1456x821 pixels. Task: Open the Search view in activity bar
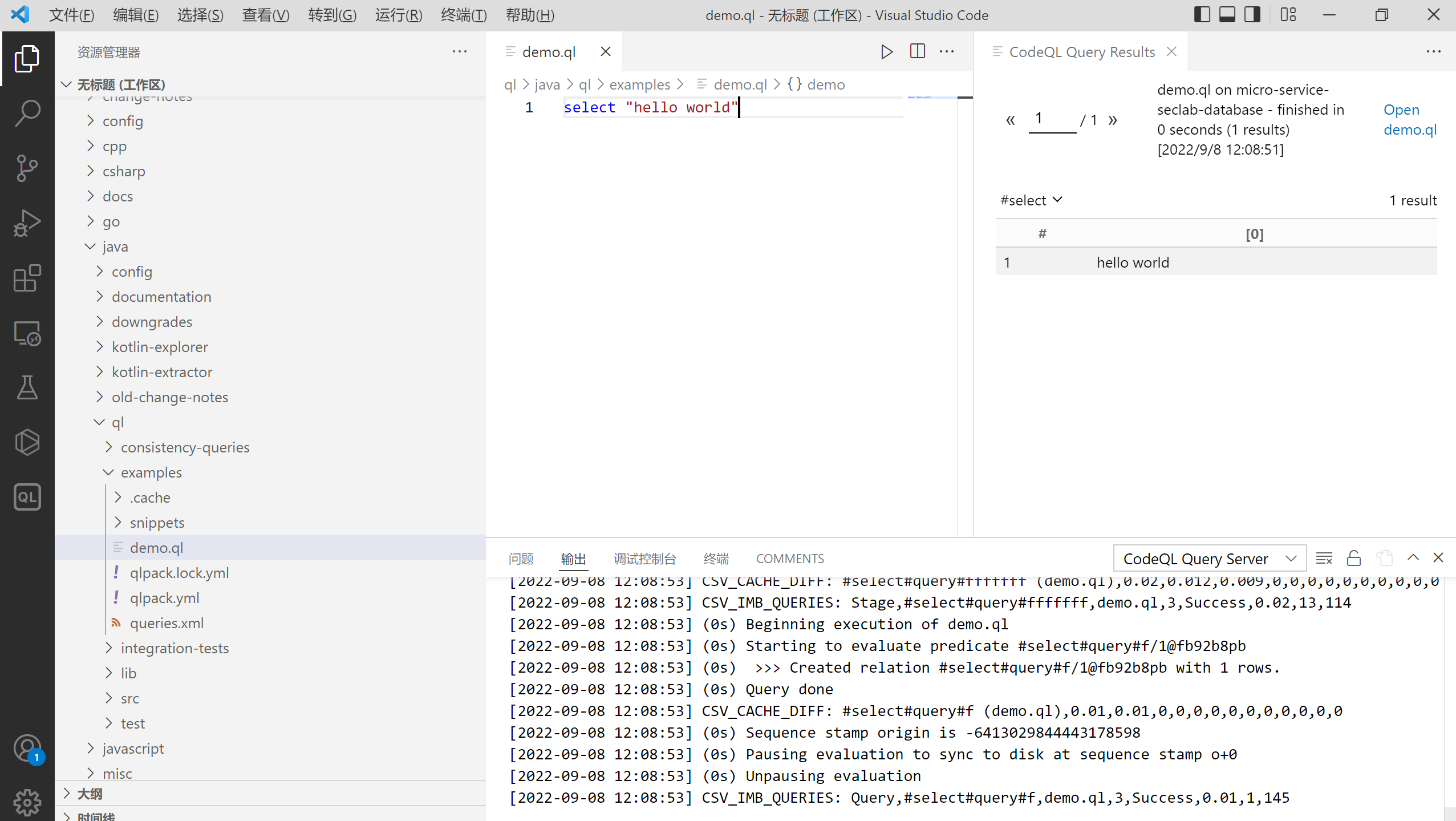27,113
